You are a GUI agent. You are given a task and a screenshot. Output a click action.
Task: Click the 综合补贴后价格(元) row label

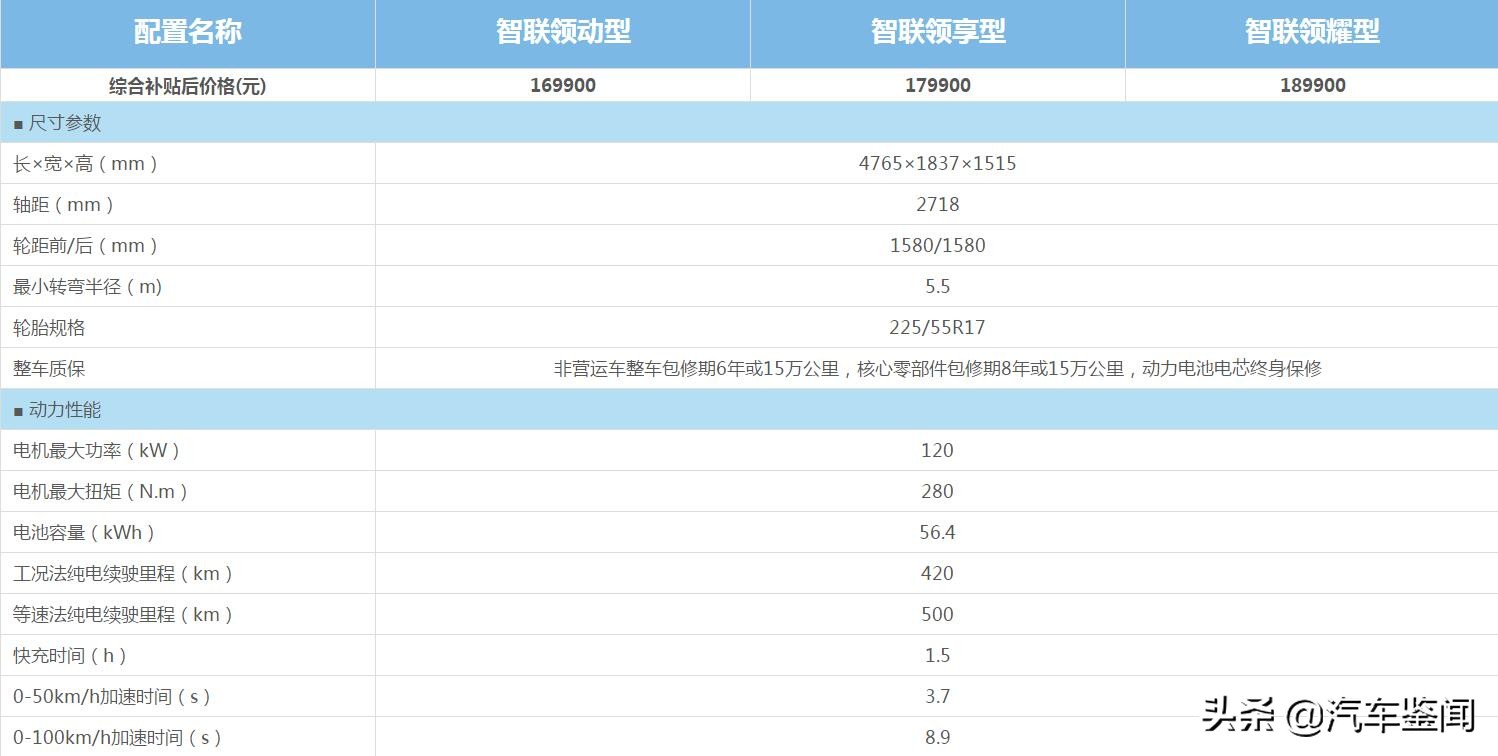coord(186,84)
